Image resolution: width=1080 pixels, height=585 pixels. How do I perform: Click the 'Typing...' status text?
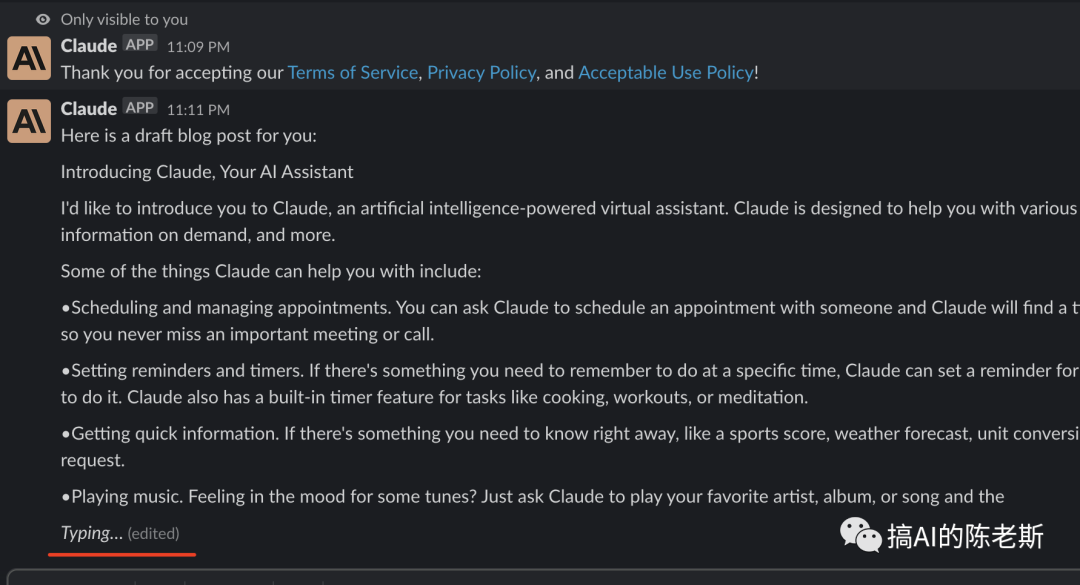(x=92, y=533)
